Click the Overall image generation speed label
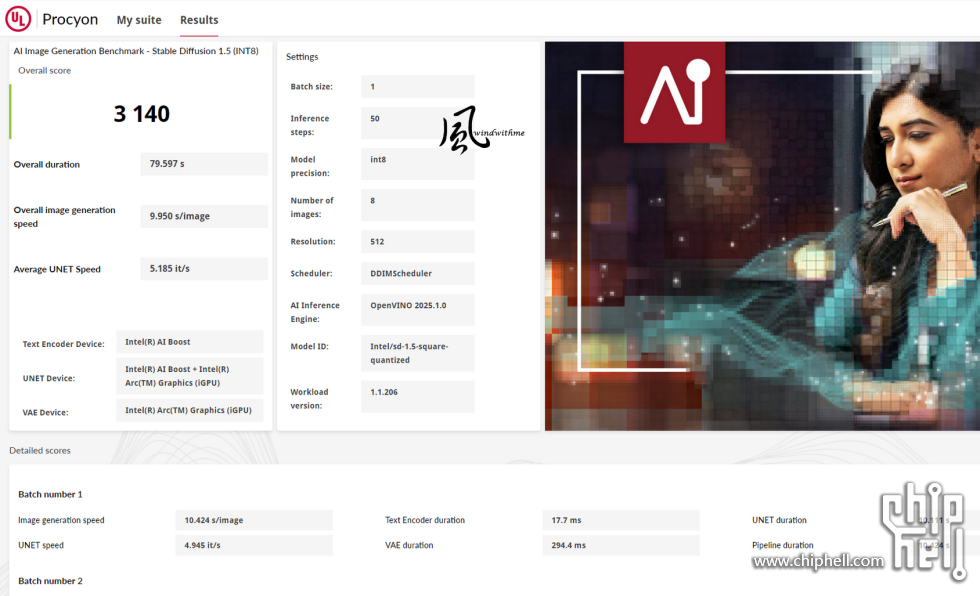The image size is (980, 596). [x=64, y=217]
